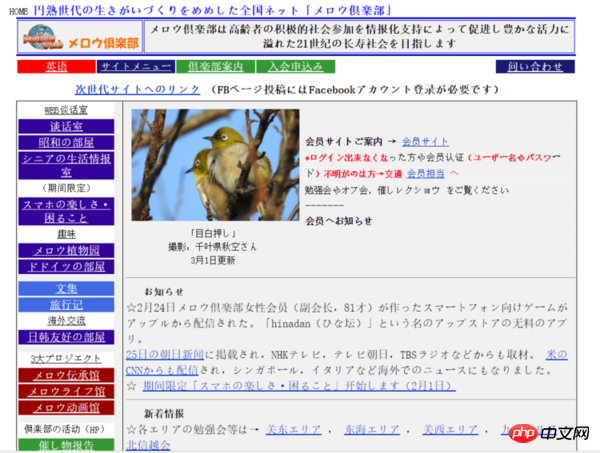Click the 旅行記 sidebar link
Viewport: 600px width, 453px height.
pyautogui.click(x=66, y=304)
